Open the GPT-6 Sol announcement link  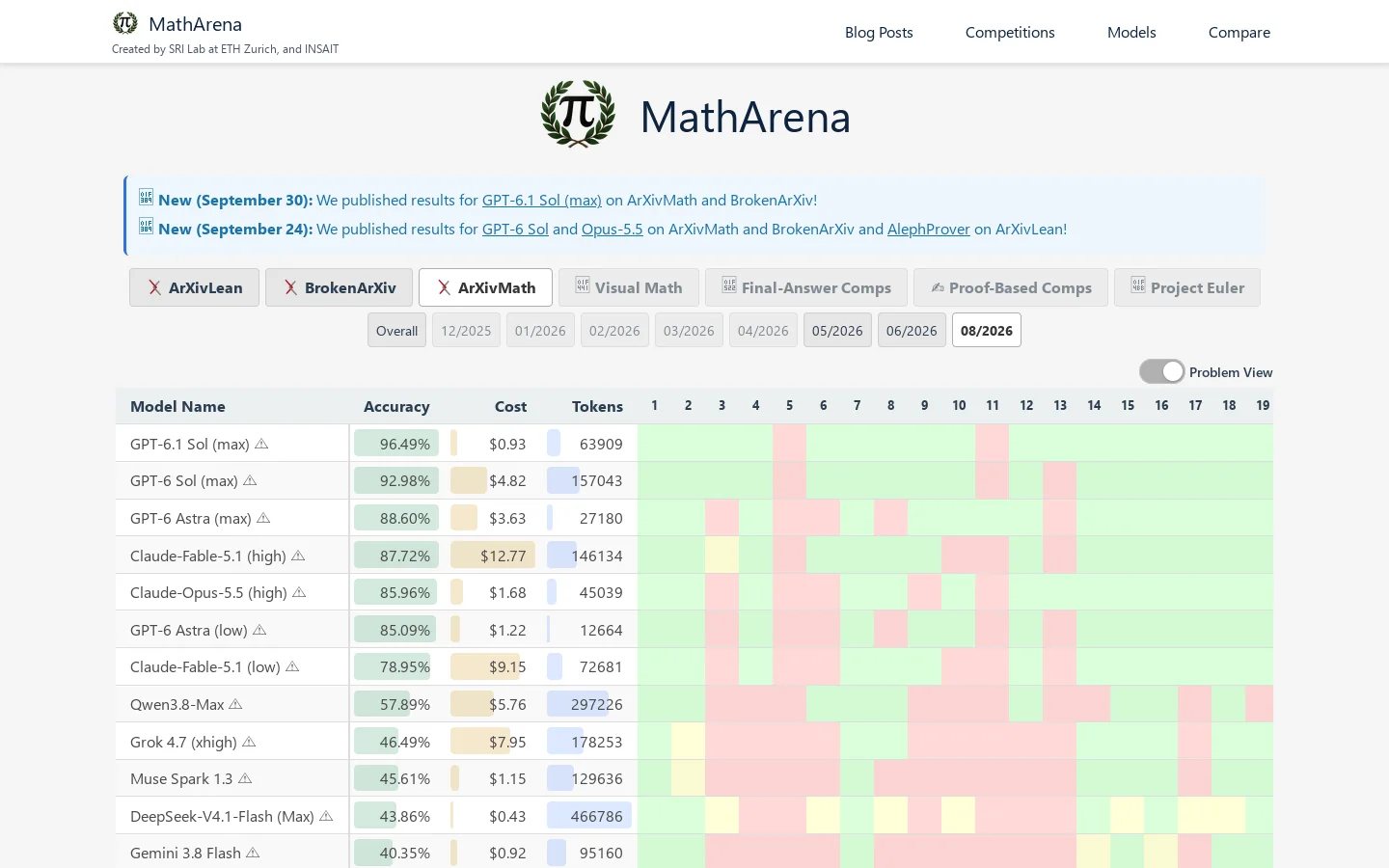point(515,230)
